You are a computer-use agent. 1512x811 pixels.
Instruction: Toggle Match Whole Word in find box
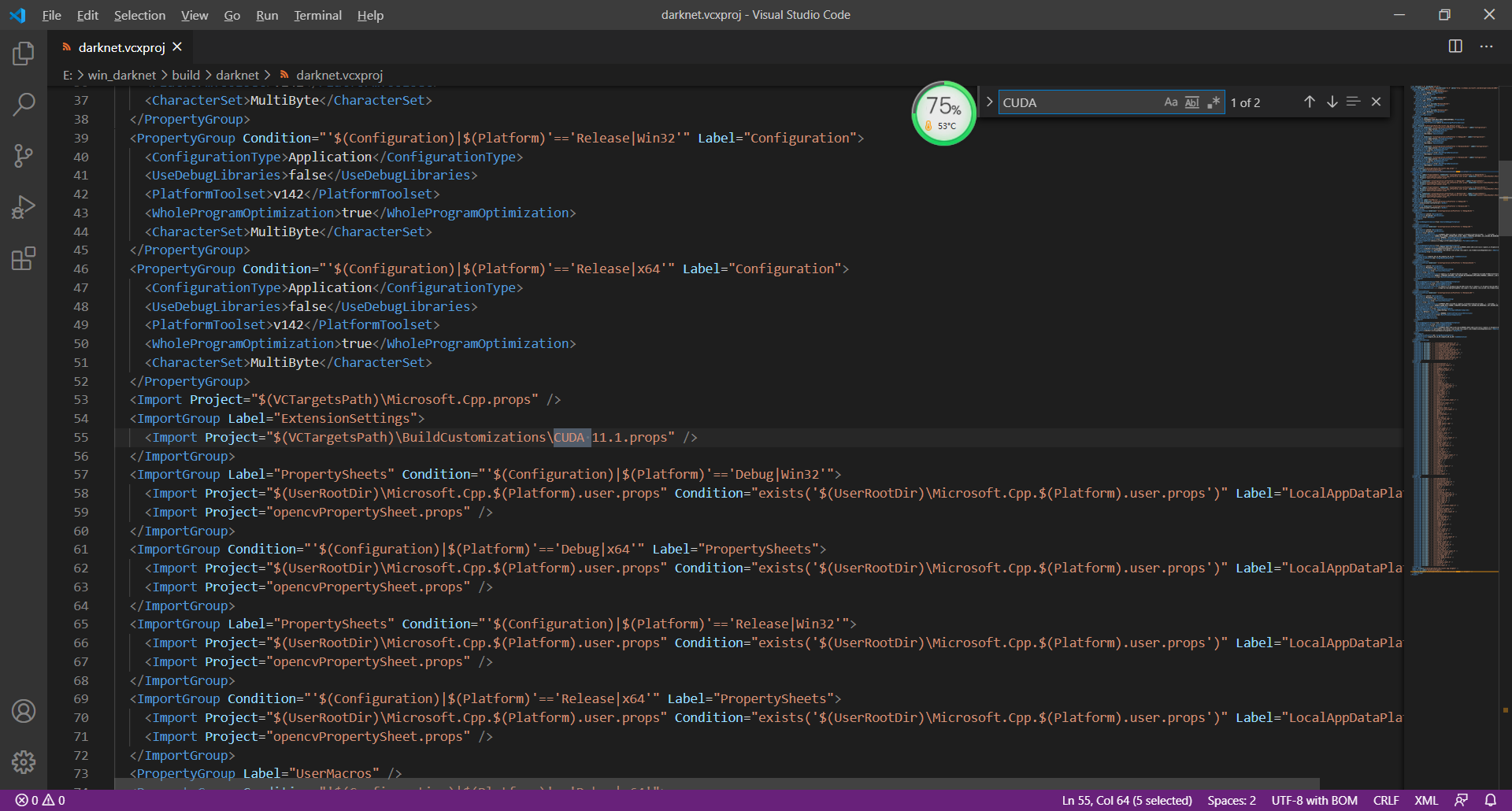click(1192, 102)
